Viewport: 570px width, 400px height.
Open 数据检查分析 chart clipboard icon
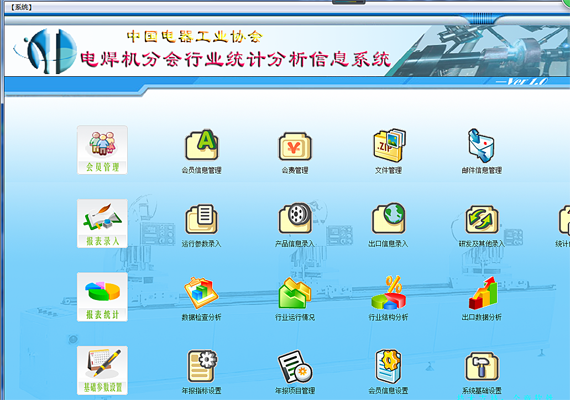point(201,293)
